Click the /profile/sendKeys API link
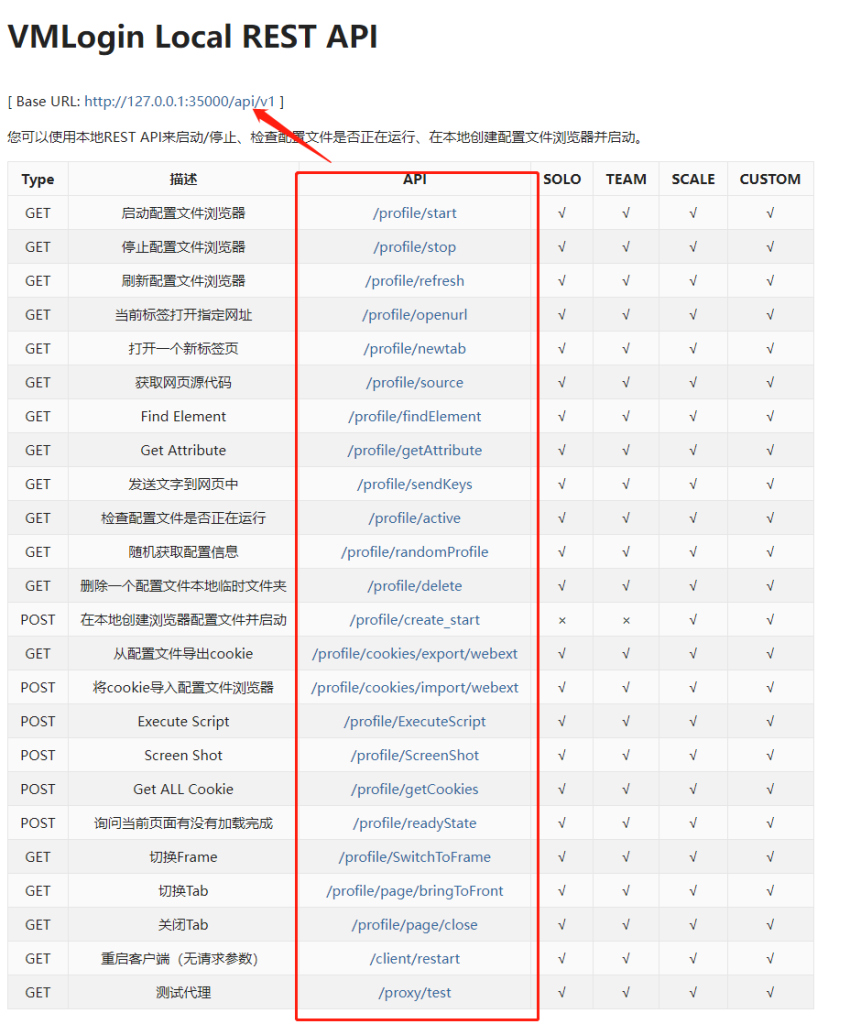The height and width of the screenshot is (1024, 861). point(414,484)
